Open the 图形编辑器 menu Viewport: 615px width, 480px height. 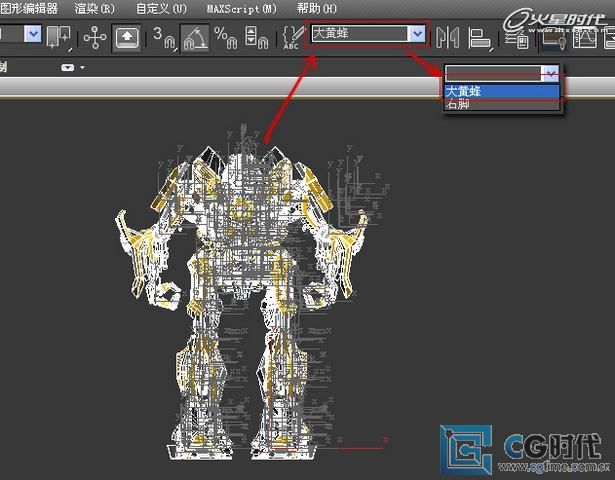[29, 8]
